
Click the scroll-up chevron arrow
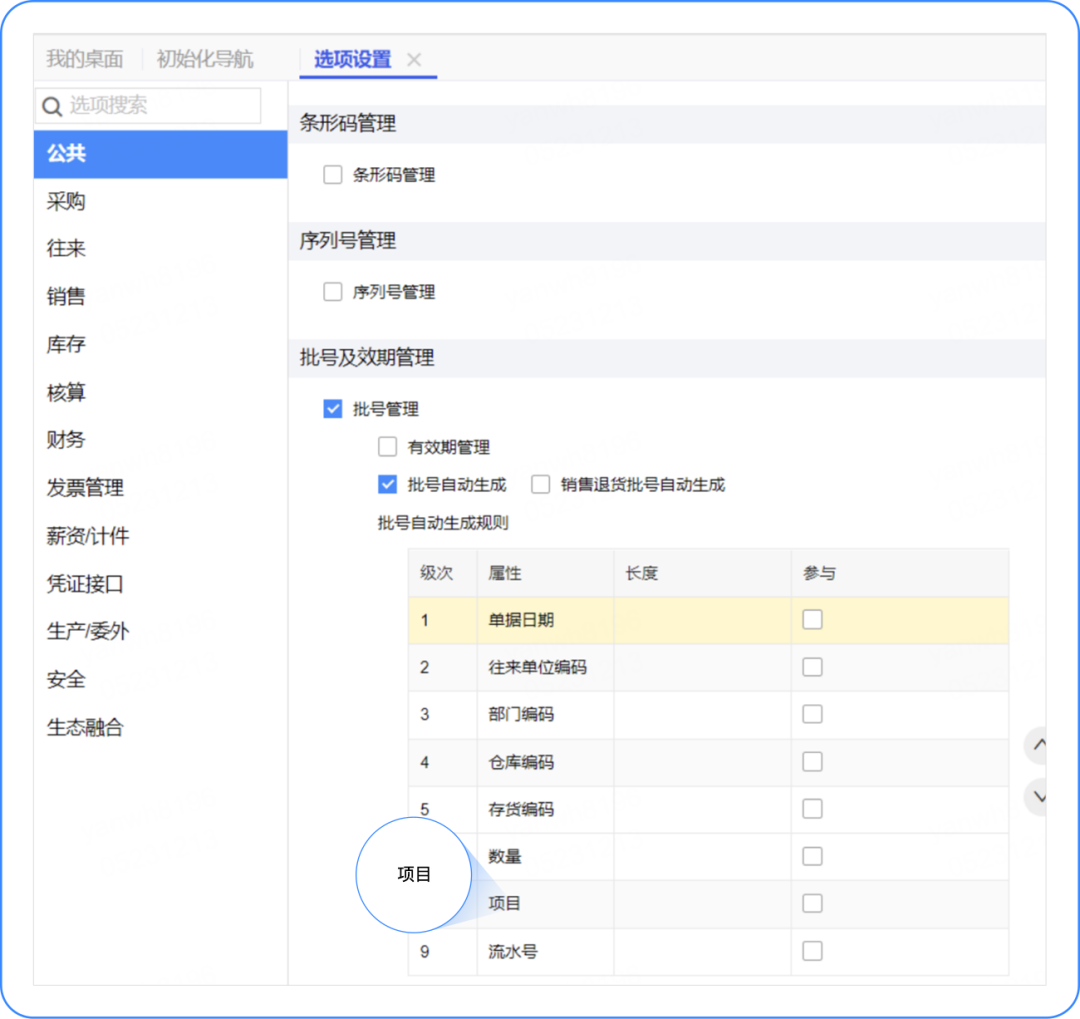pyautogui.click(x=1037, y=745)
